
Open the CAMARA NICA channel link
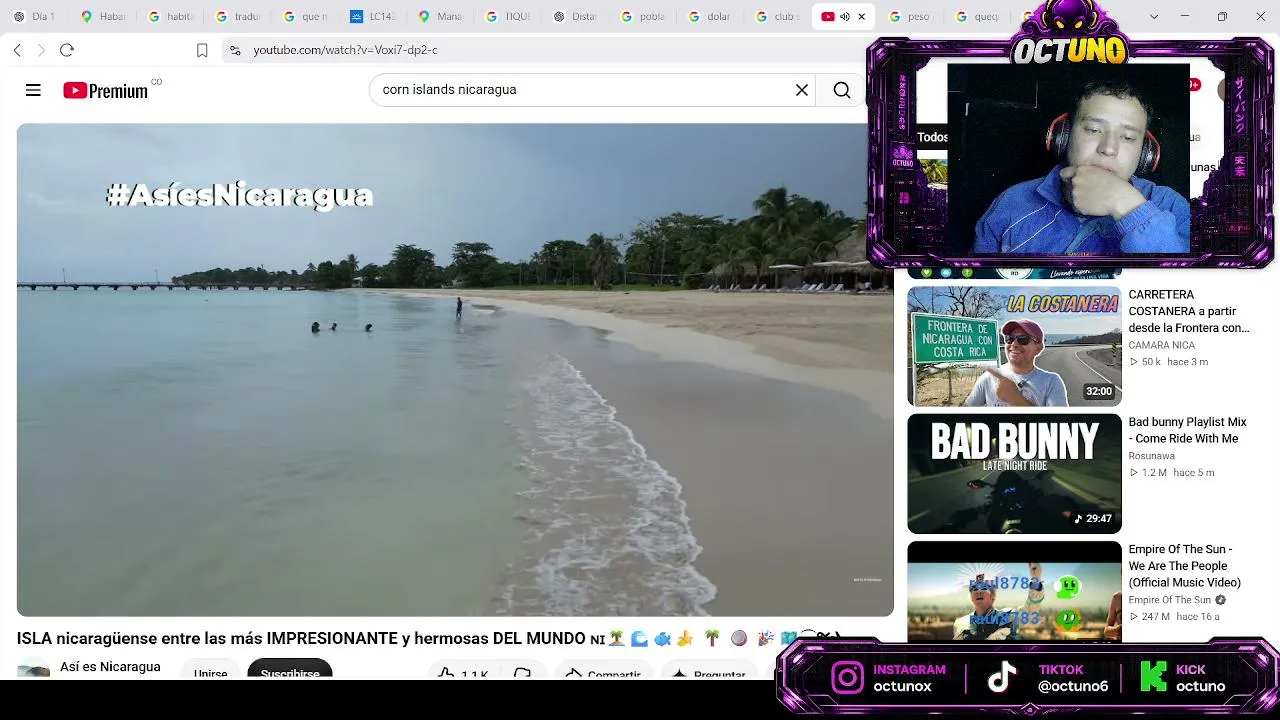pos(1162,345)
